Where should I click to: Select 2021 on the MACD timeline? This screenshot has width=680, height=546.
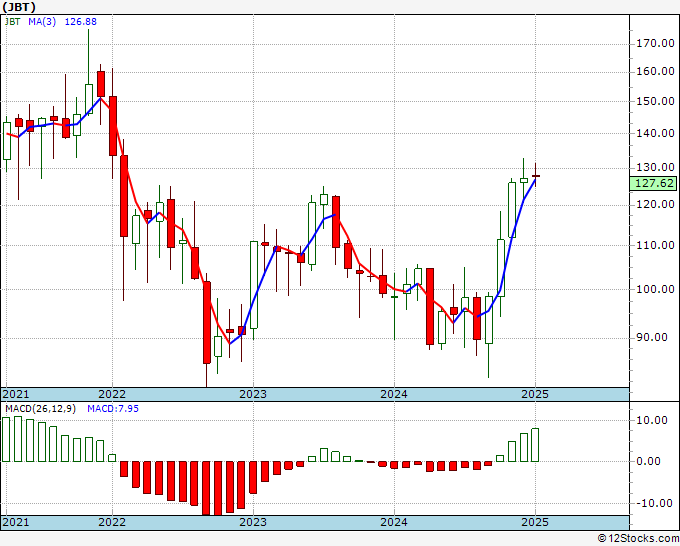[x=16, y=522]
